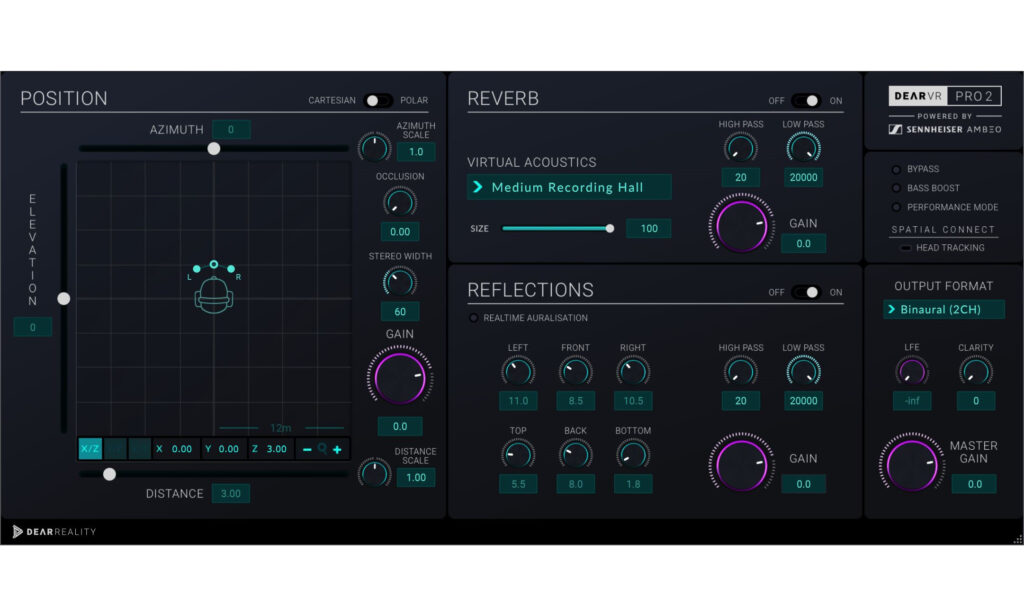
Task: Click the Clarity value 0
Action: (x=976, y=400)
